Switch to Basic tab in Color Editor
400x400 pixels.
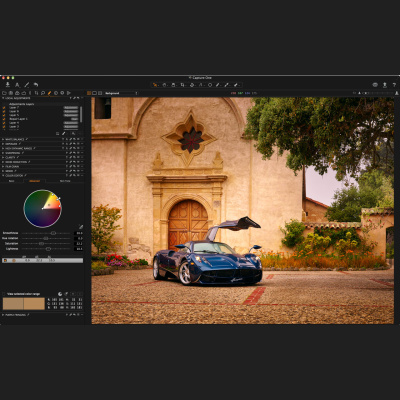coord(11,181)
